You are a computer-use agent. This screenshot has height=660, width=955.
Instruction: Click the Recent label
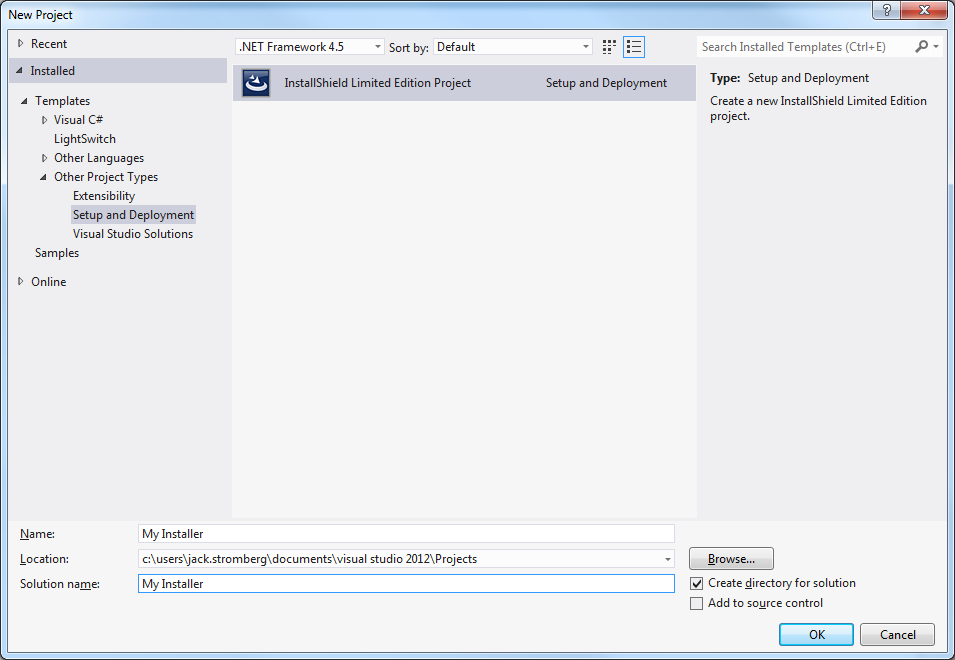point(49,44)
